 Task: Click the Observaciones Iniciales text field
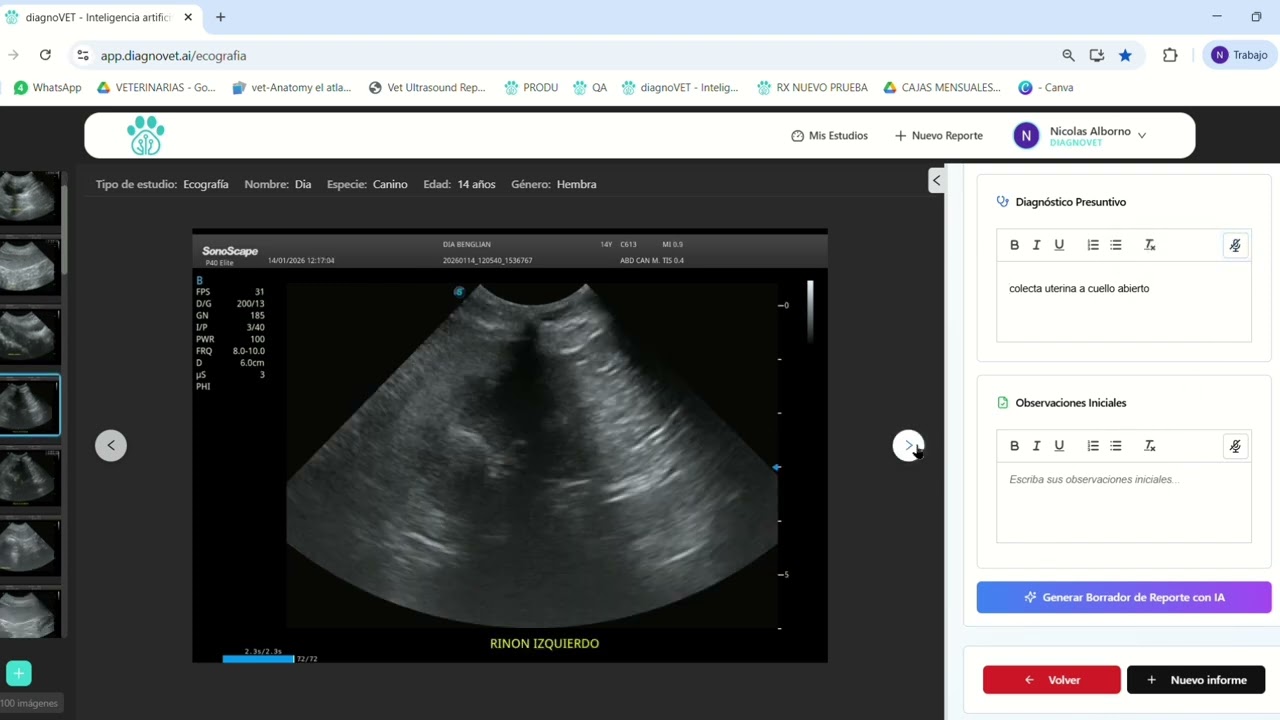(1124, 502)
